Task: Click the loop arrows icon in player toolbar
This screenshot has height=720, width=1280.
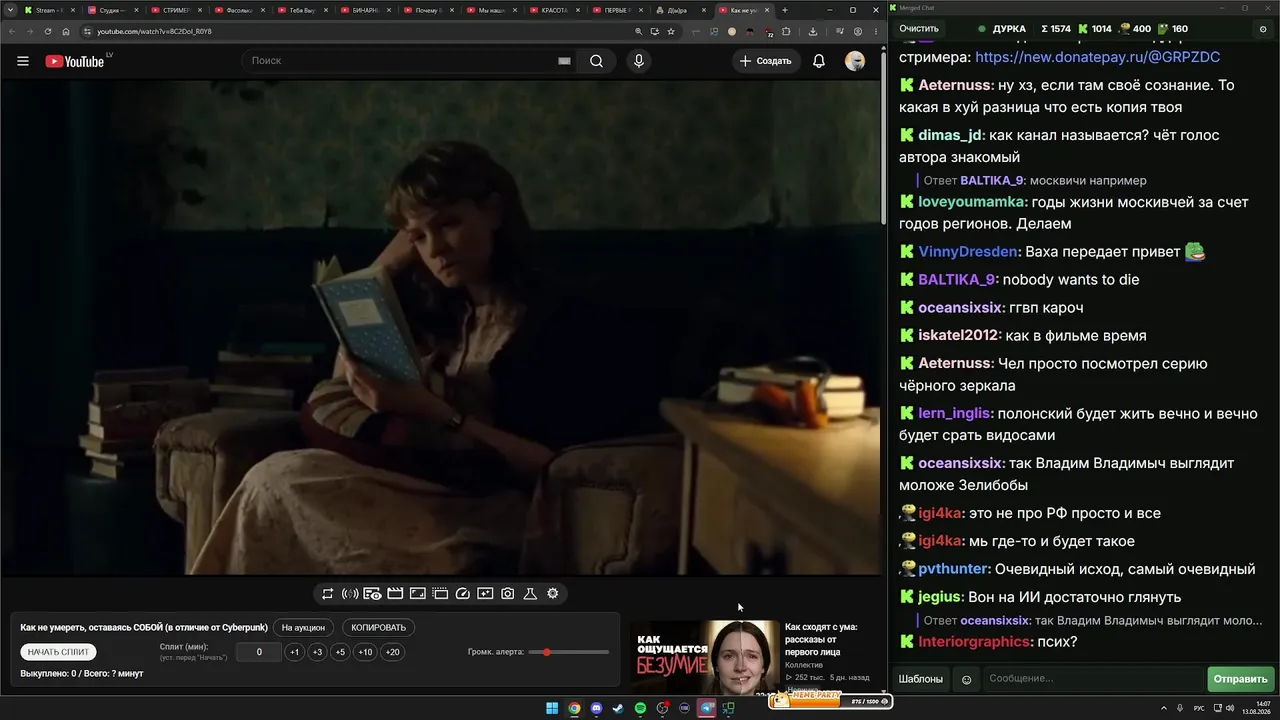Action: point(327,594)
